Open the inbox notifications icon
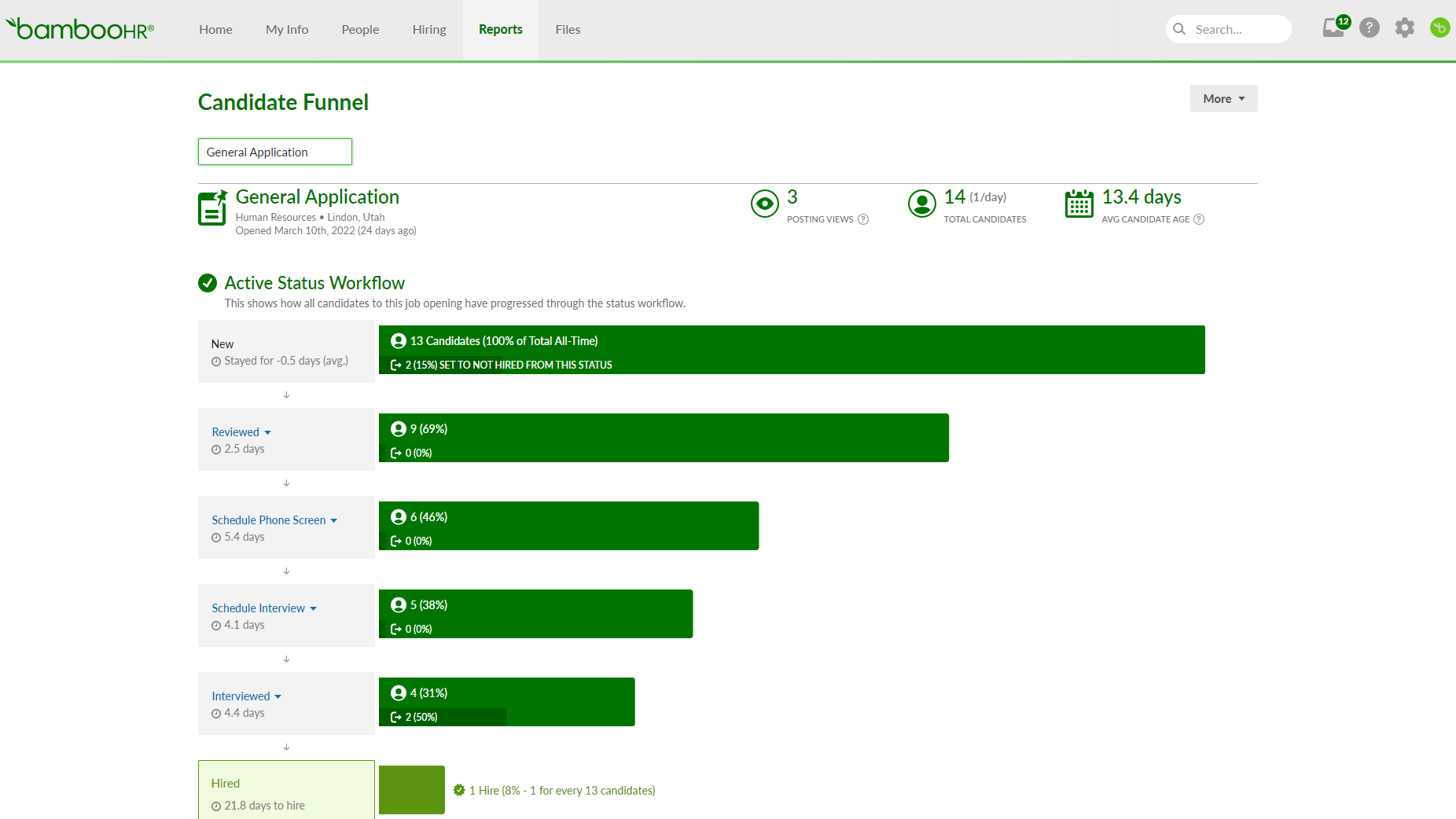The height and width of the screenshot is (819, 1456). (1334, 28)
